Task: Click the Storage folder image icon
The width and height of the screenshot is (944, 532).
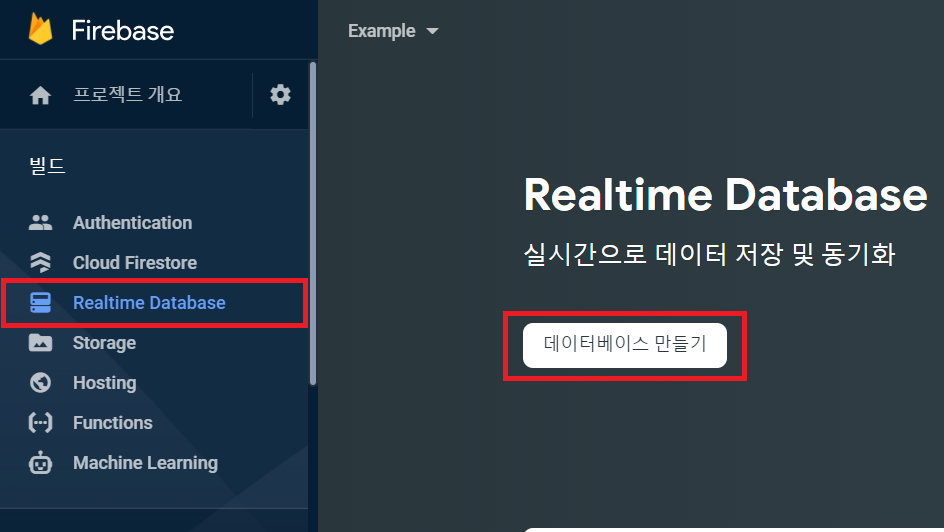Action: (40, 342)
